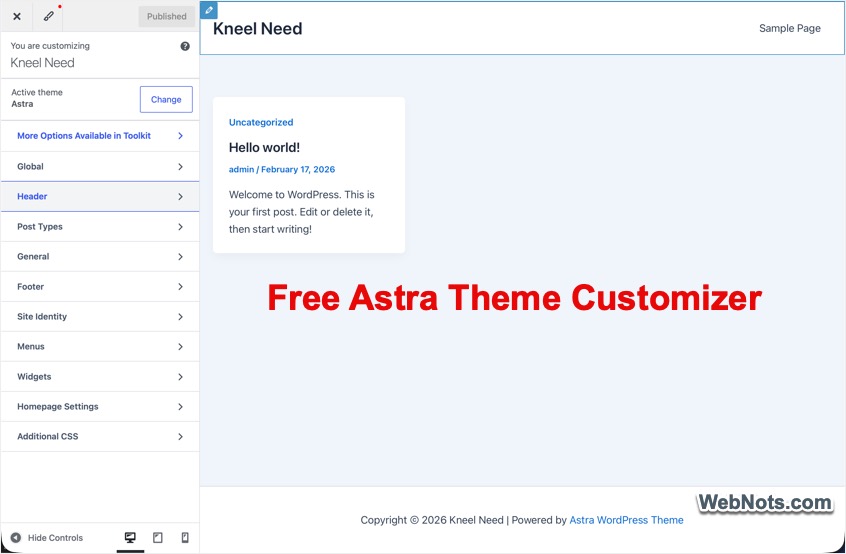Expand the chevron on the Widgets row
This screenshot has height=554, width=846.
click(181, 377)
